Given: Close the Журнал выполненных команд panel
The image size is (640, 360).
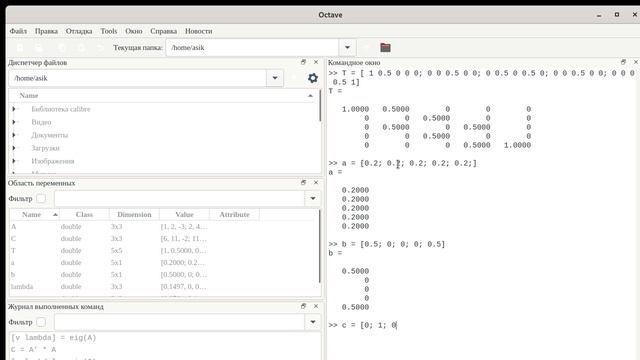Looking at the screenshot, I should [316, 306].
